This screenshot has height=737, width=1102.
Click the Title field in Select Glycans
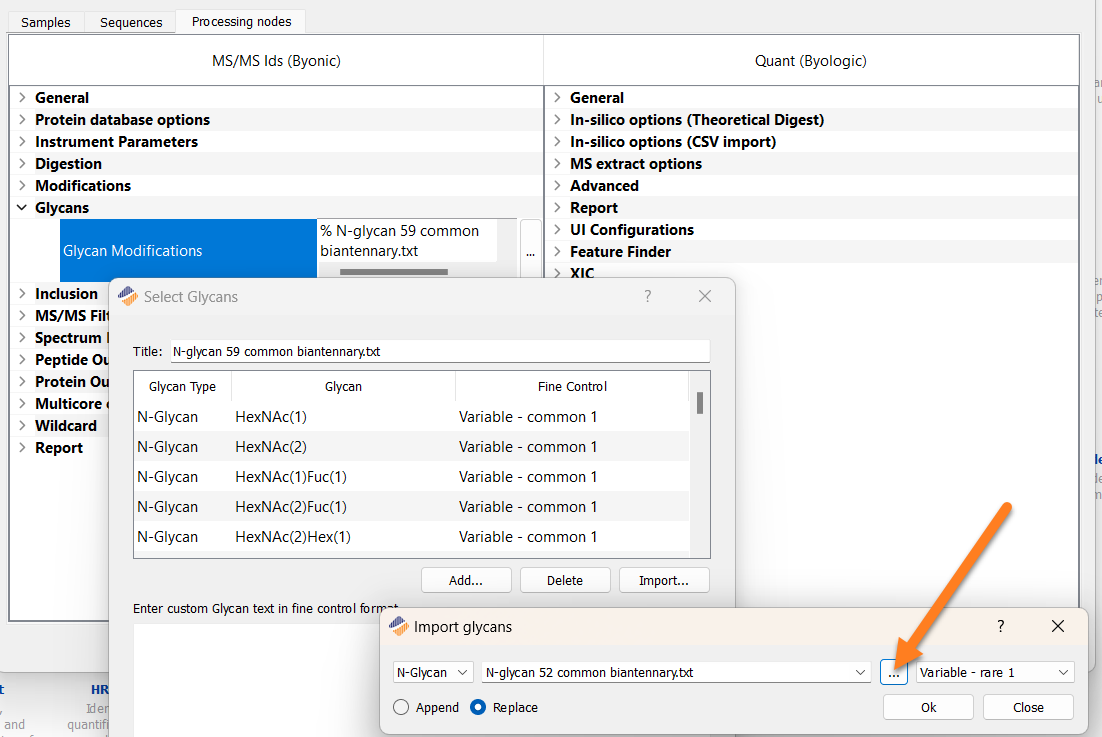pos(440,351)
